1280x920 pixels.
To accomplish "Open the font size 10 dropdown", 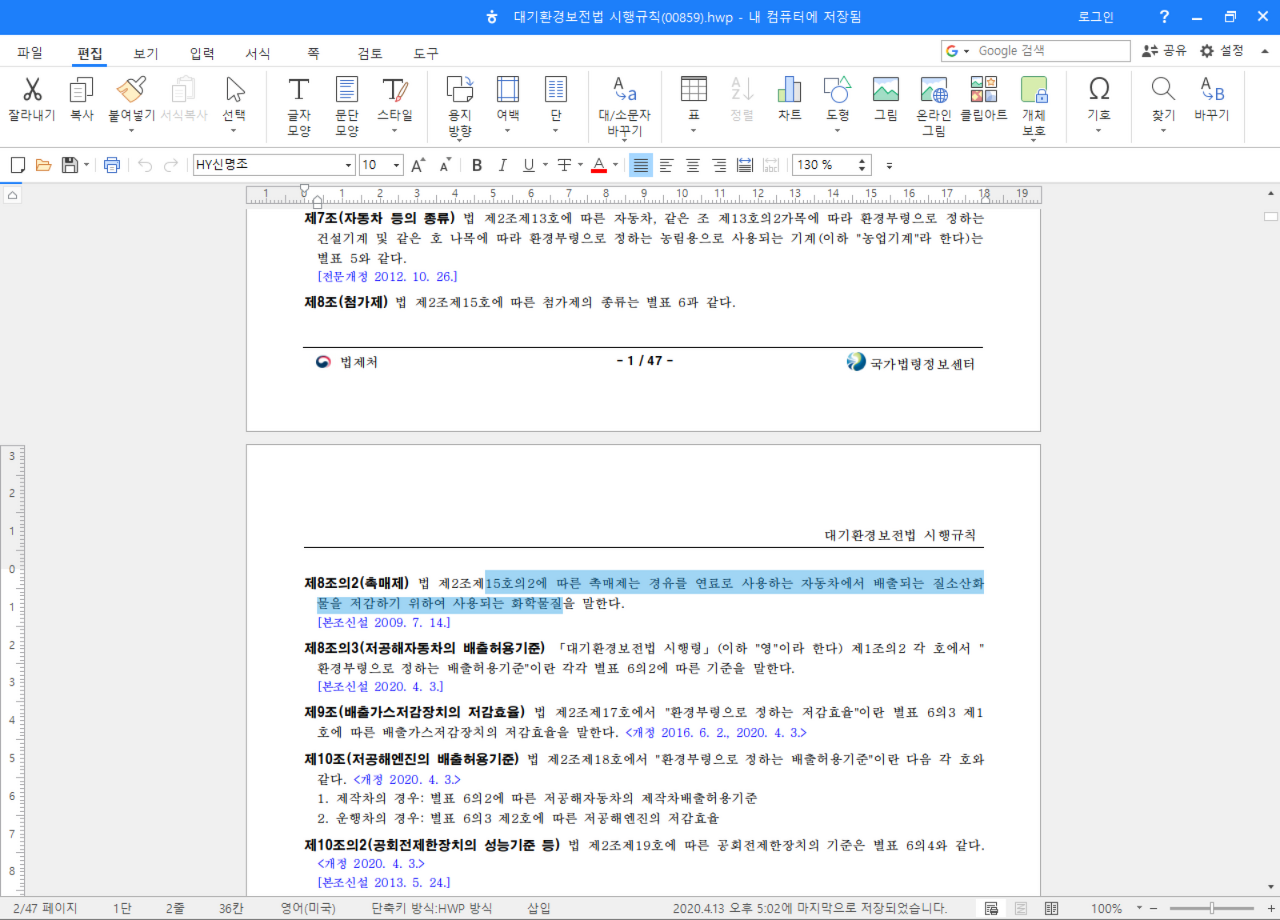I will click(397, 165).
